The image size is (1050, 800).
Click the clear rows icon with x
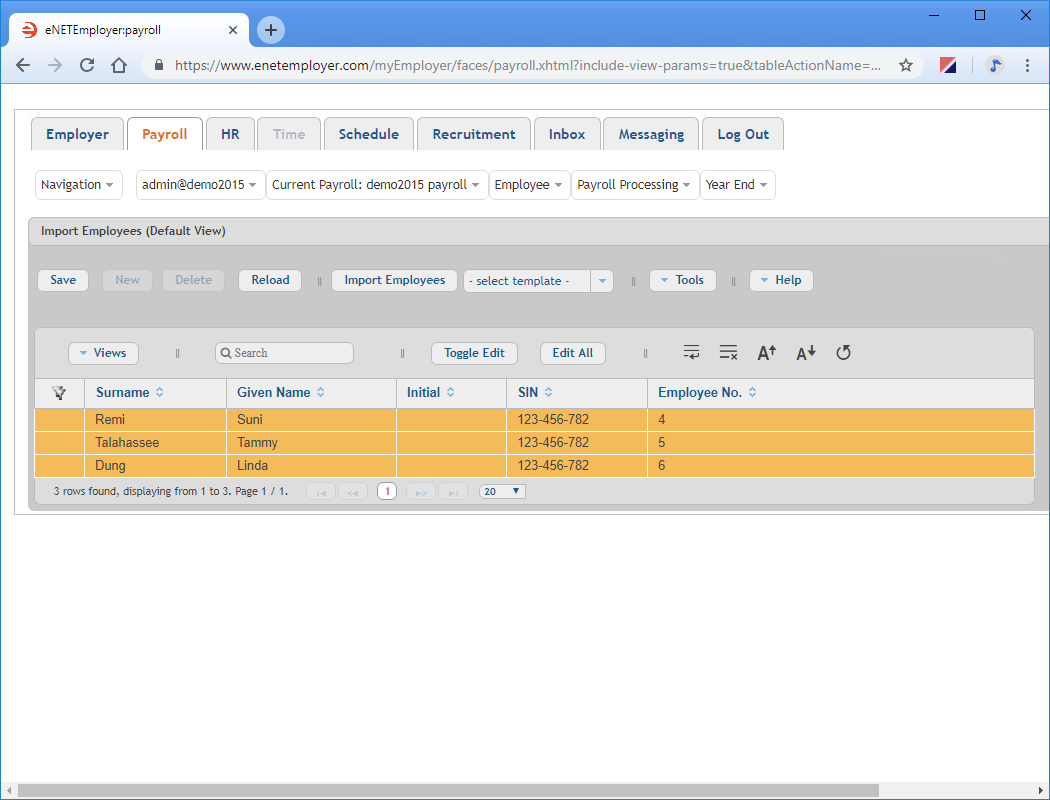click(728, 352)
